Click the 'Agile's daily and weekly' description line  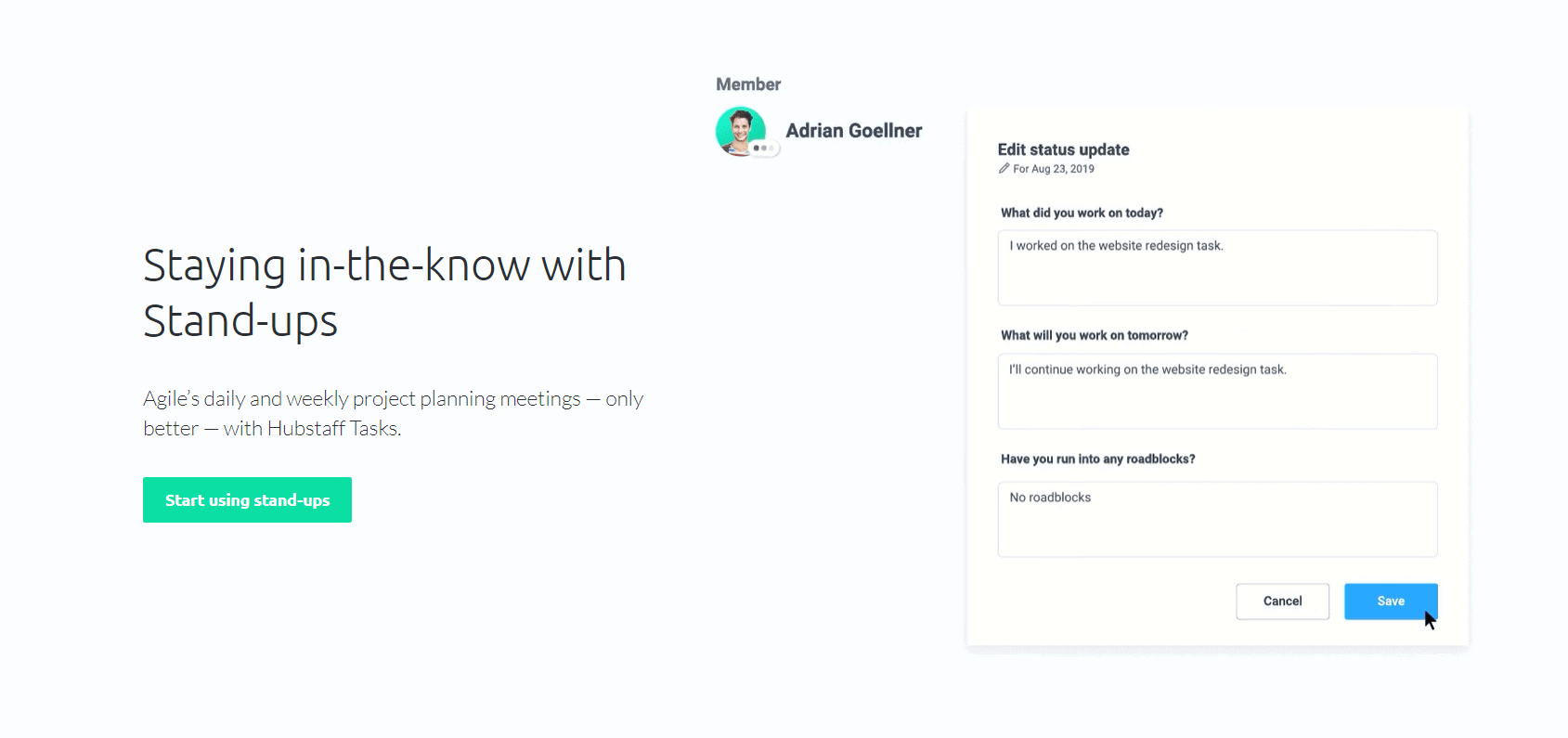coord(393,399)
